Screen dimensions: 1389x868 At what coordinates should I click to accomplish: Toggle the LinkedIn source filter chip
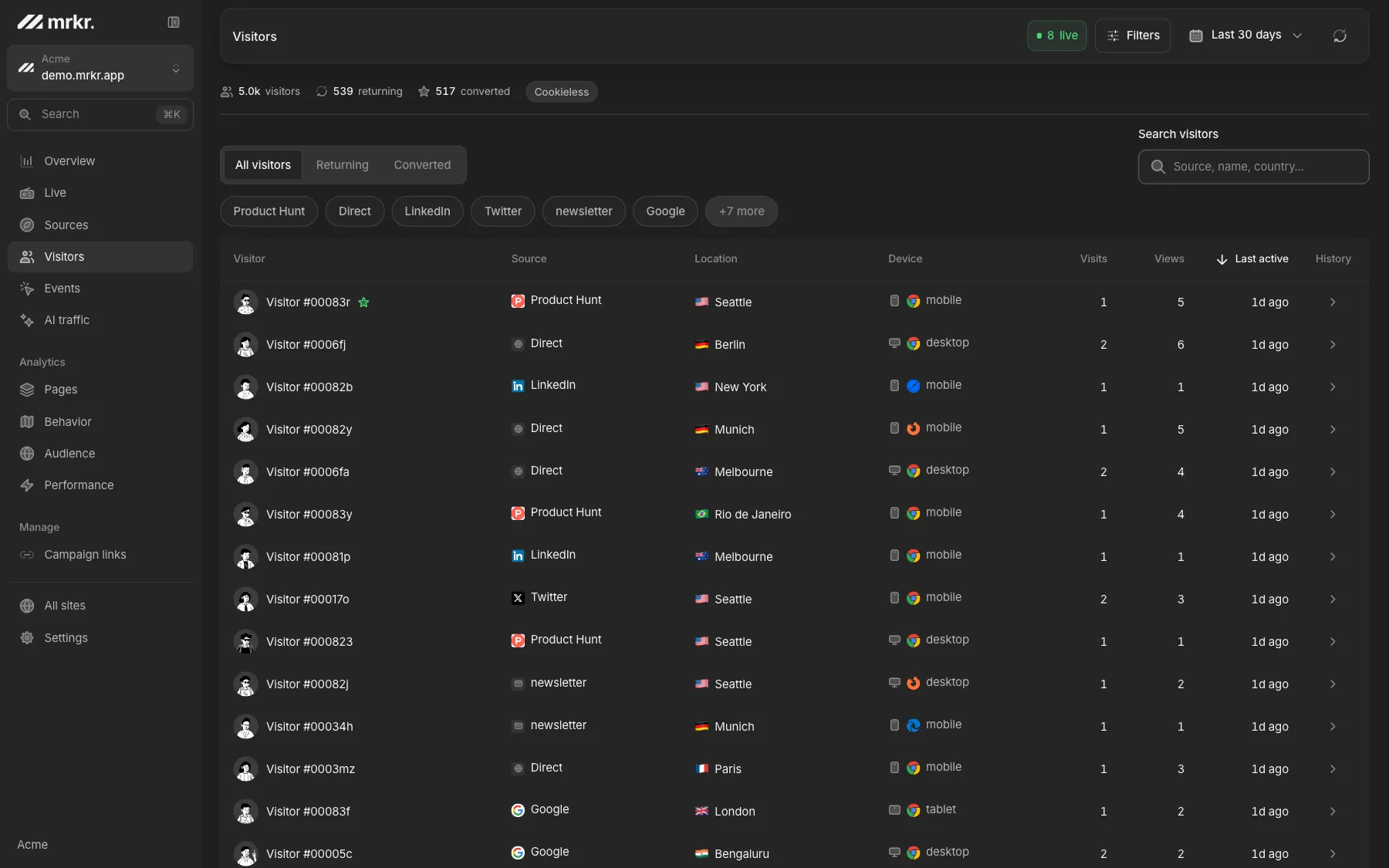click(x=428, y=211)
